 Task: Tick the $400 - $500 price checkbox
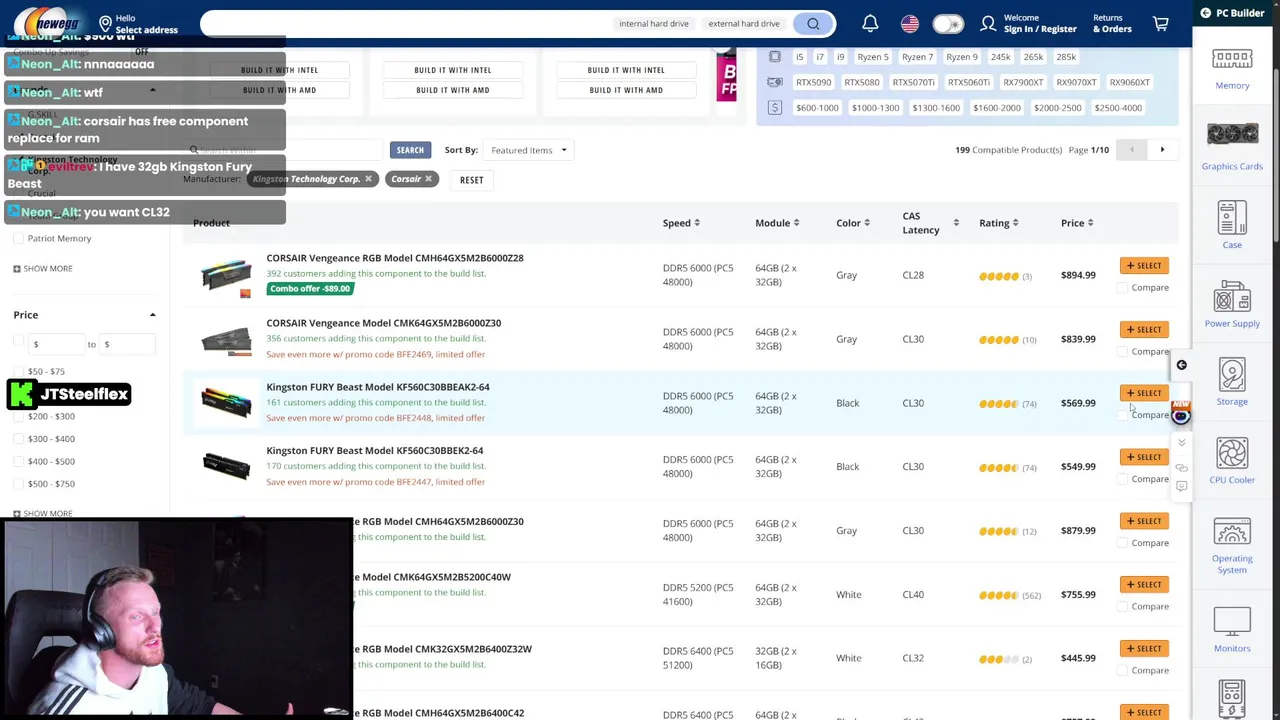tap(18, 462)
